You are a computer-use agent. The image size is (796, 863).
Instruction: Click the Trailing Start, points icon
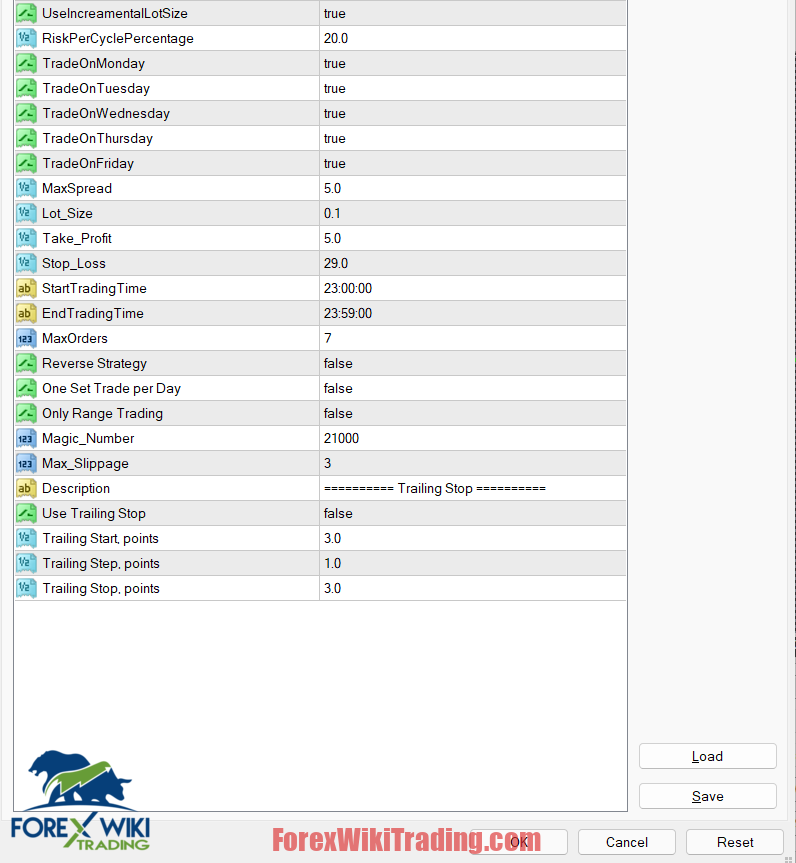(x=26, y=538)
